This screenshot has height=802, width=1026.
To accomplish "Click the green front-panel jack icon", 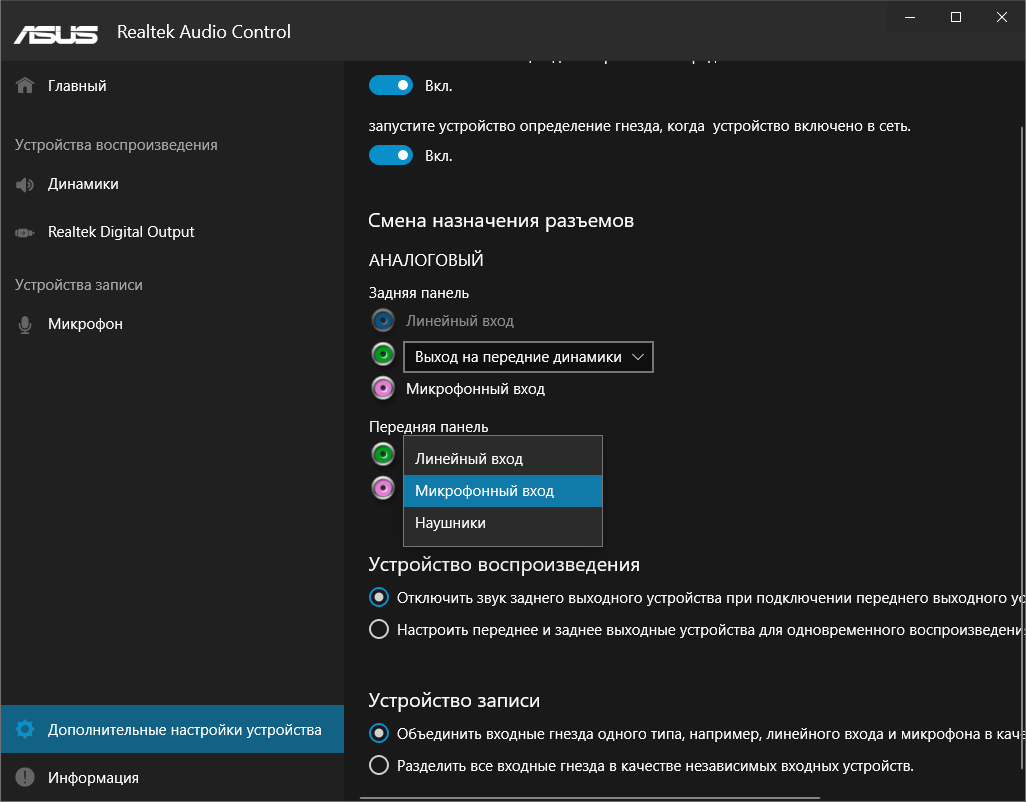I will click(382, 455).
